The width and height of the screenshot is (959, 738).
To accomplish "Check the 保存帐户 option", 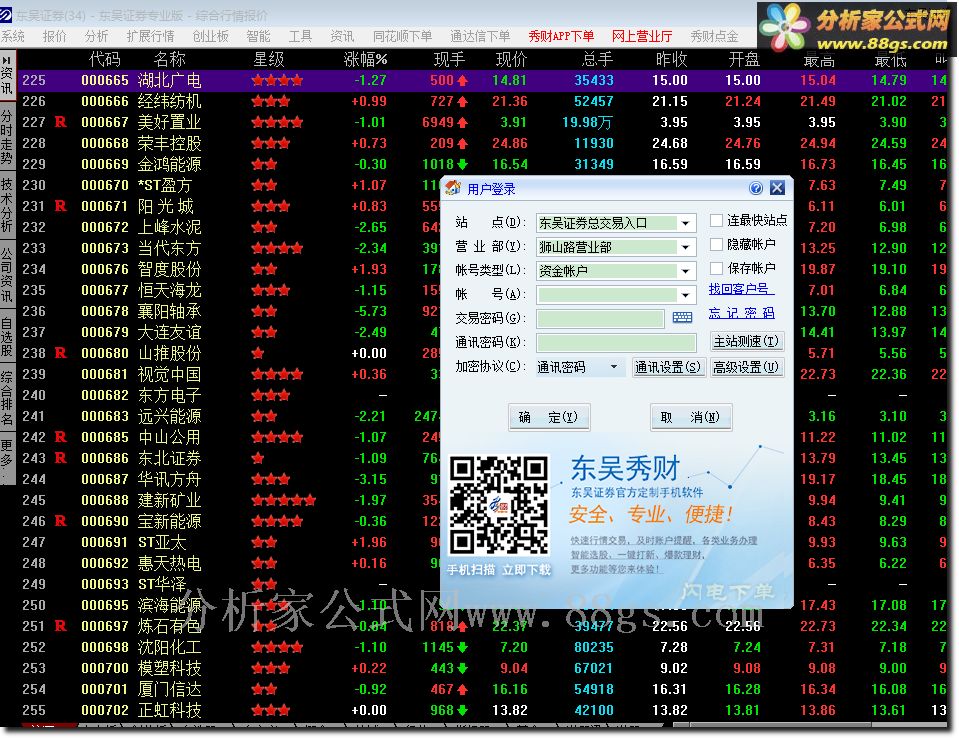I will tap(716, 268).
